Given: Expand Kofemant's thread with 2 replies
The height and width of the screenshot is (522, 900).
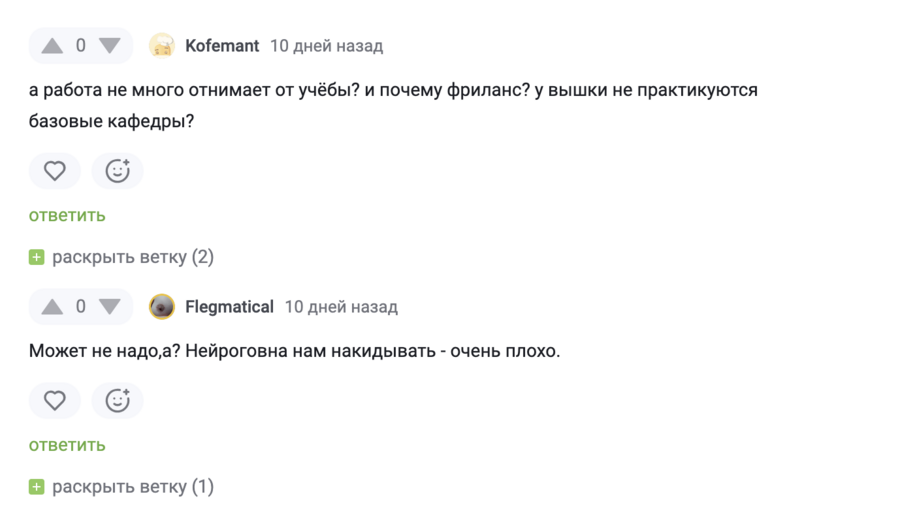Looking at the screenshot, I should 133,257.
